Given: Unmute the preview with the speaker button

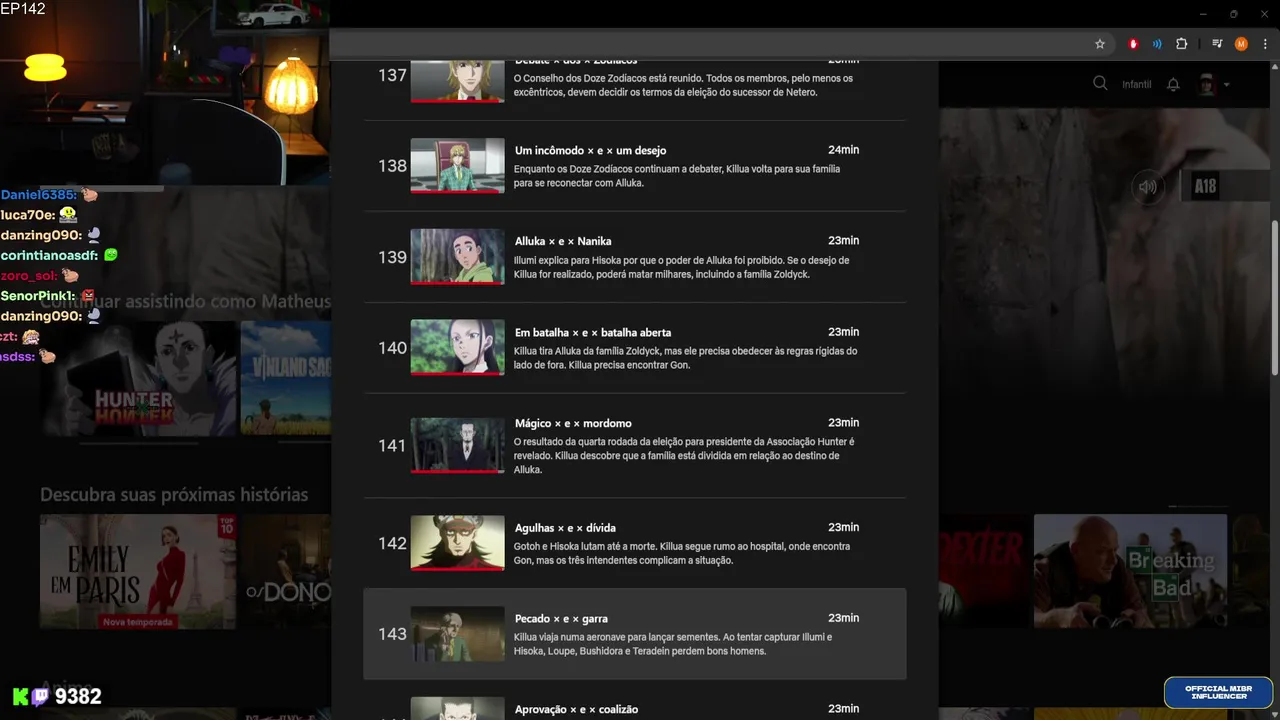Looking at the screenshot, I should coord(1148,186).
